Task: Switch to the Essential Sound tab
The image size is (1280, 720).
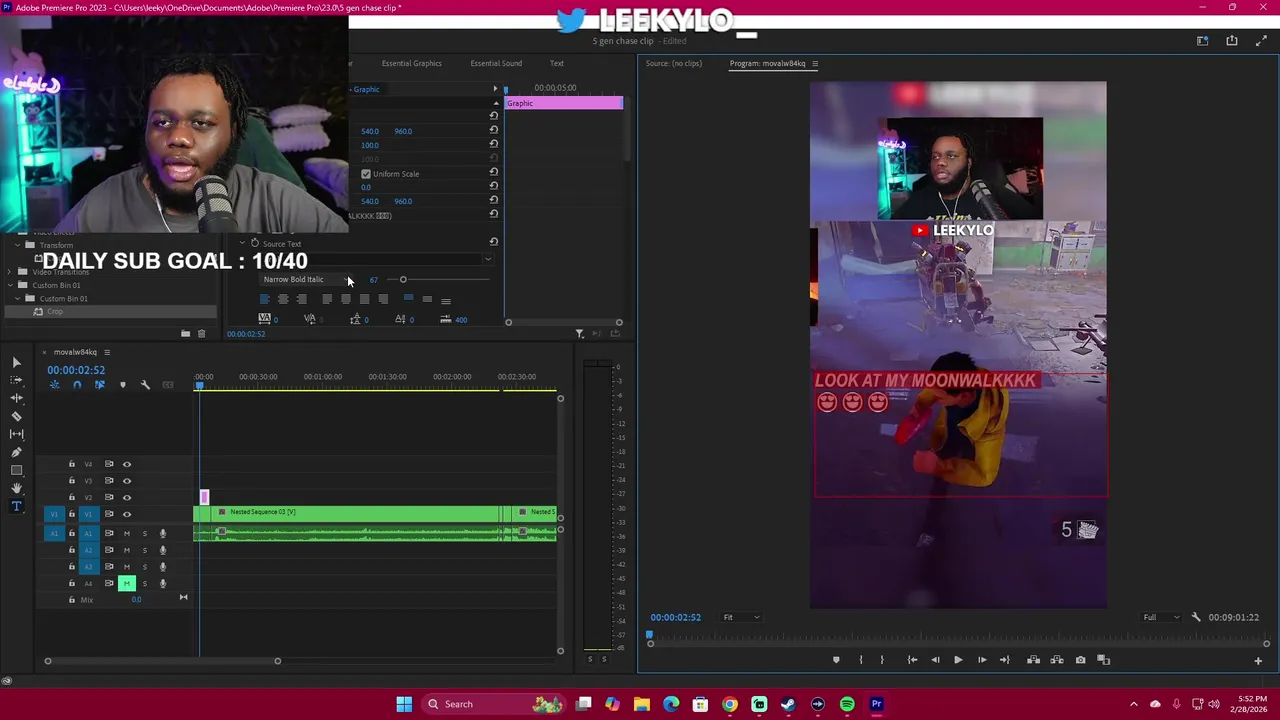Action: coord(496,64)
